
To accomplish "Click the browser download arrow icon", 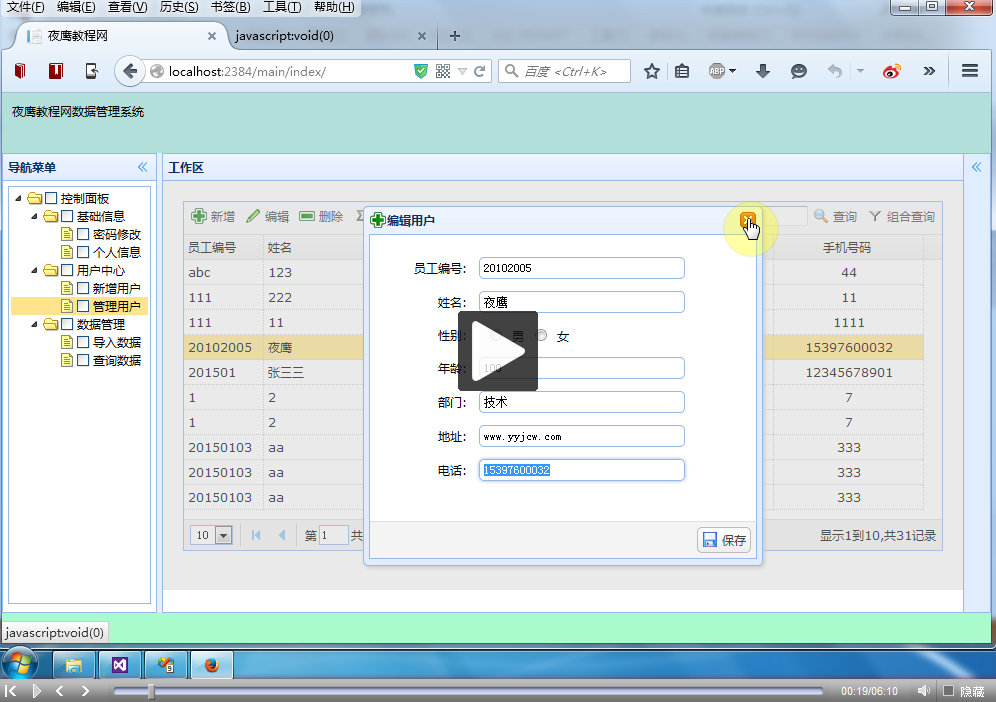I will tap(763, 71).
